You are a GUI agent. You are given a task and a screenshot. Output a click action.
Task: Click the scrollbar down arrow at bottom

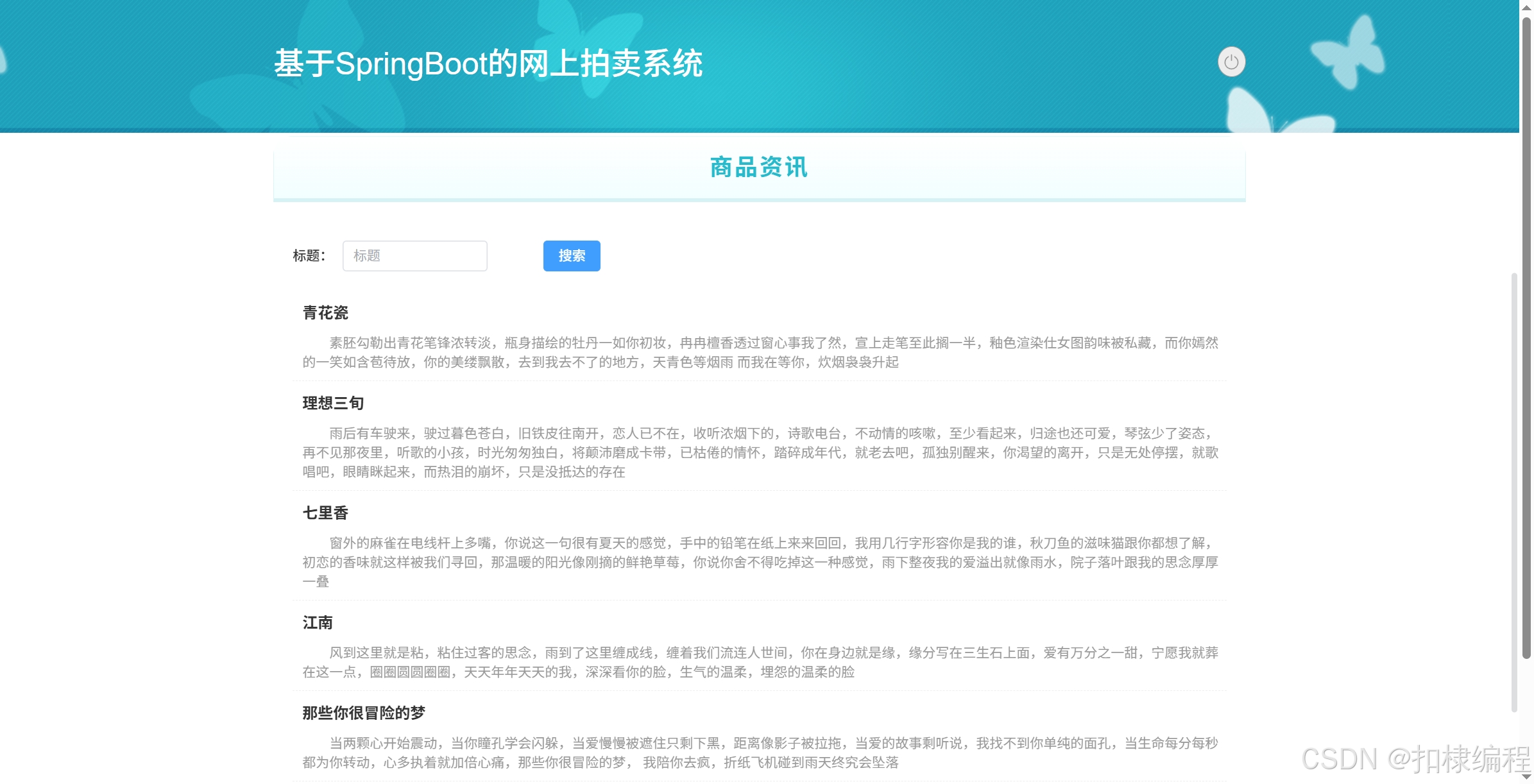(x=1526, y=776)
